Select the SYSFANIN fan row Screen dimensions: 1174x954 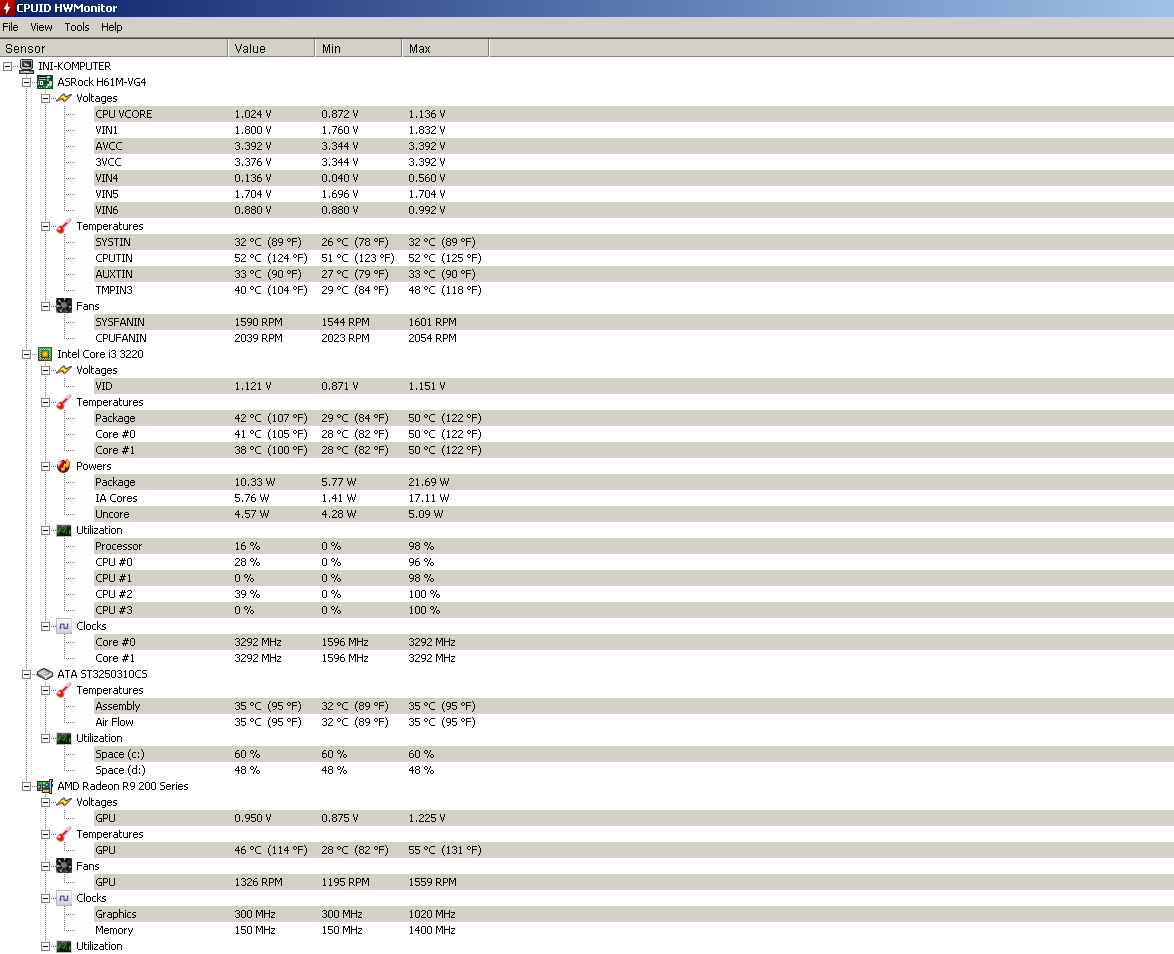tap(634, 322)
